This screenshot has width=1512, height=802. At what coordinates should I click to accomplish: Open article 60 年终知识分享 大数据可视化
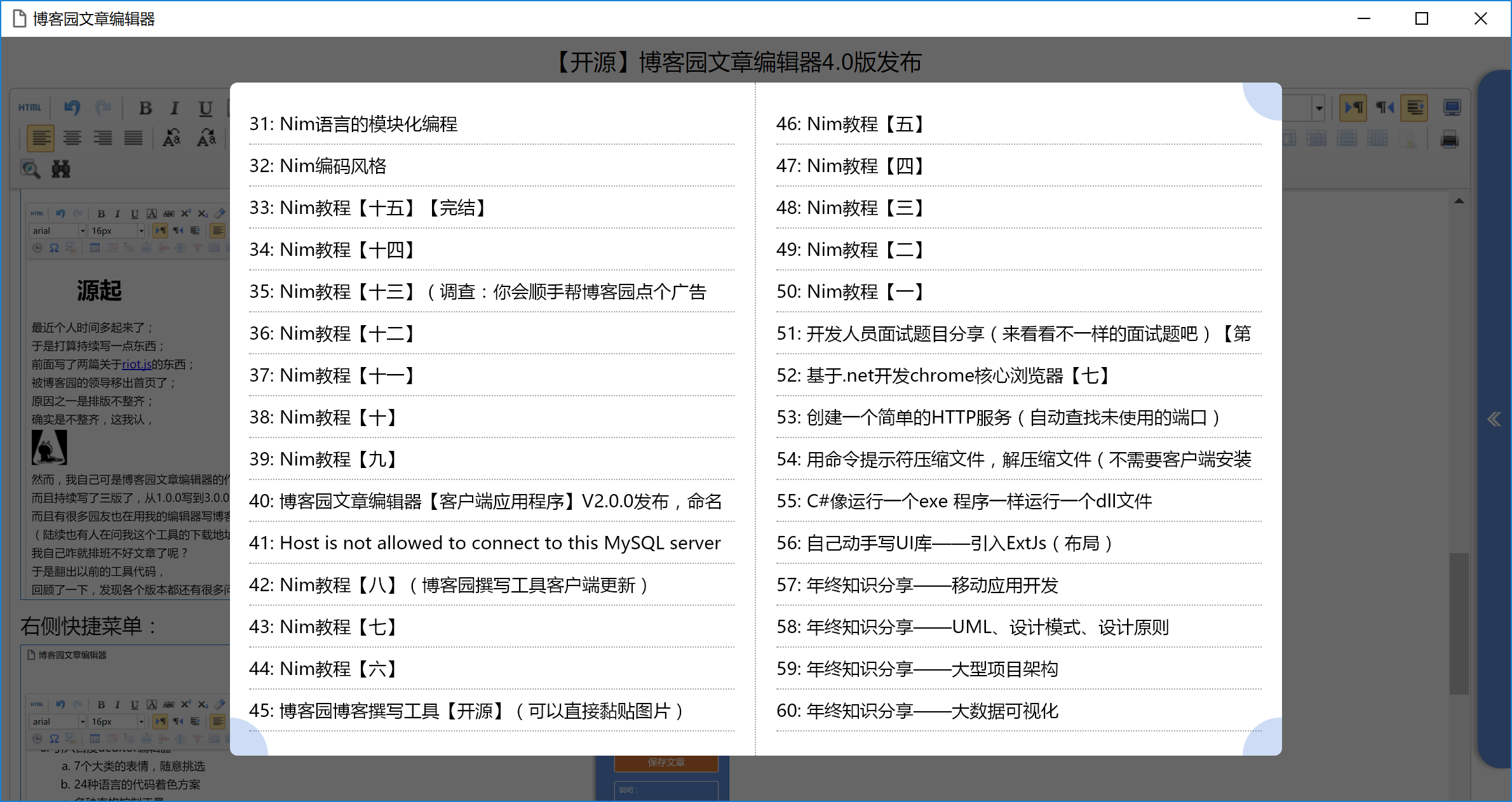1019,711
